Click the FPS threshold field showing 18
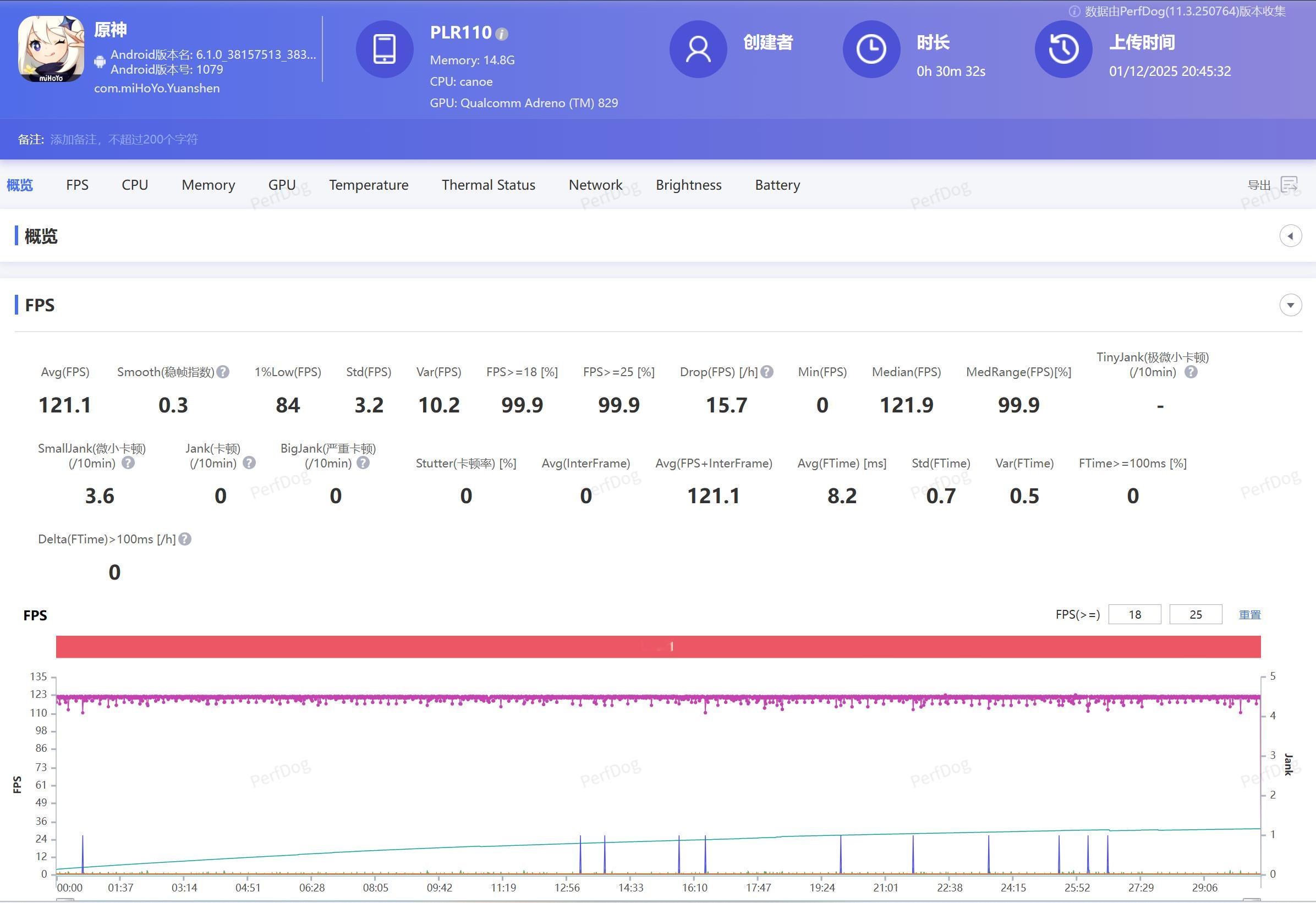Screen dimensions: 1316x903 (x=1134, y=614)
